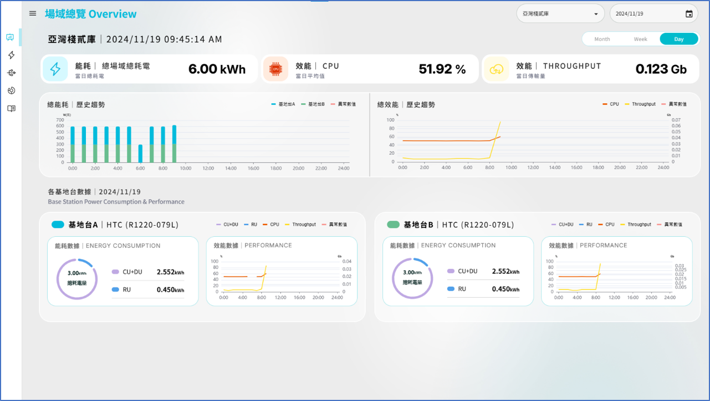
Task: Toggle CPU legend in total performance chart
Action: pyautogui.click(x=611, y=104)
